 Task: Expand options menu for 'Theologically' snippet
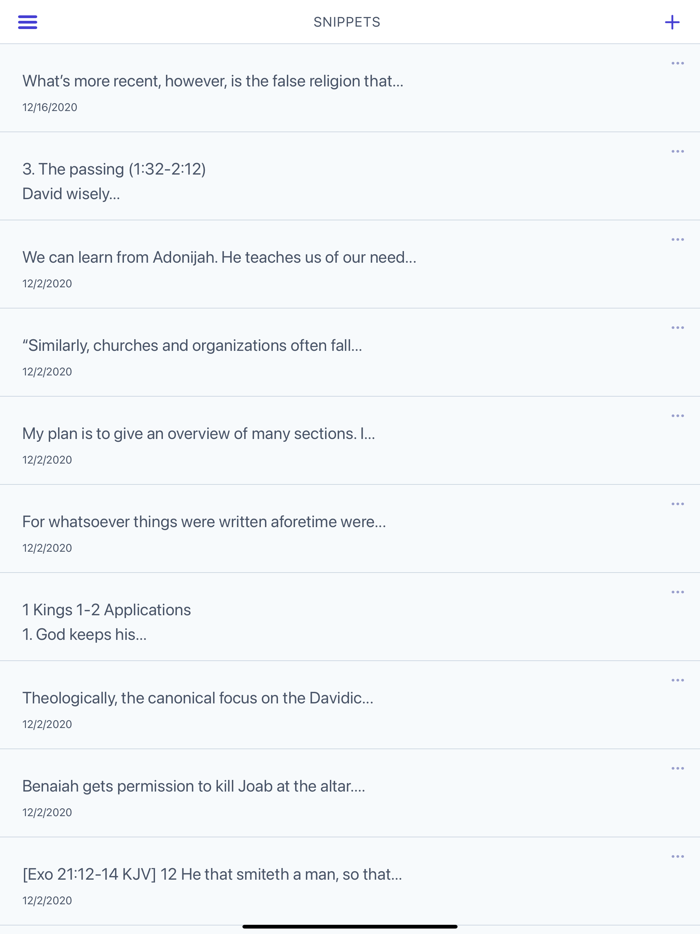[x=677, y=680]
